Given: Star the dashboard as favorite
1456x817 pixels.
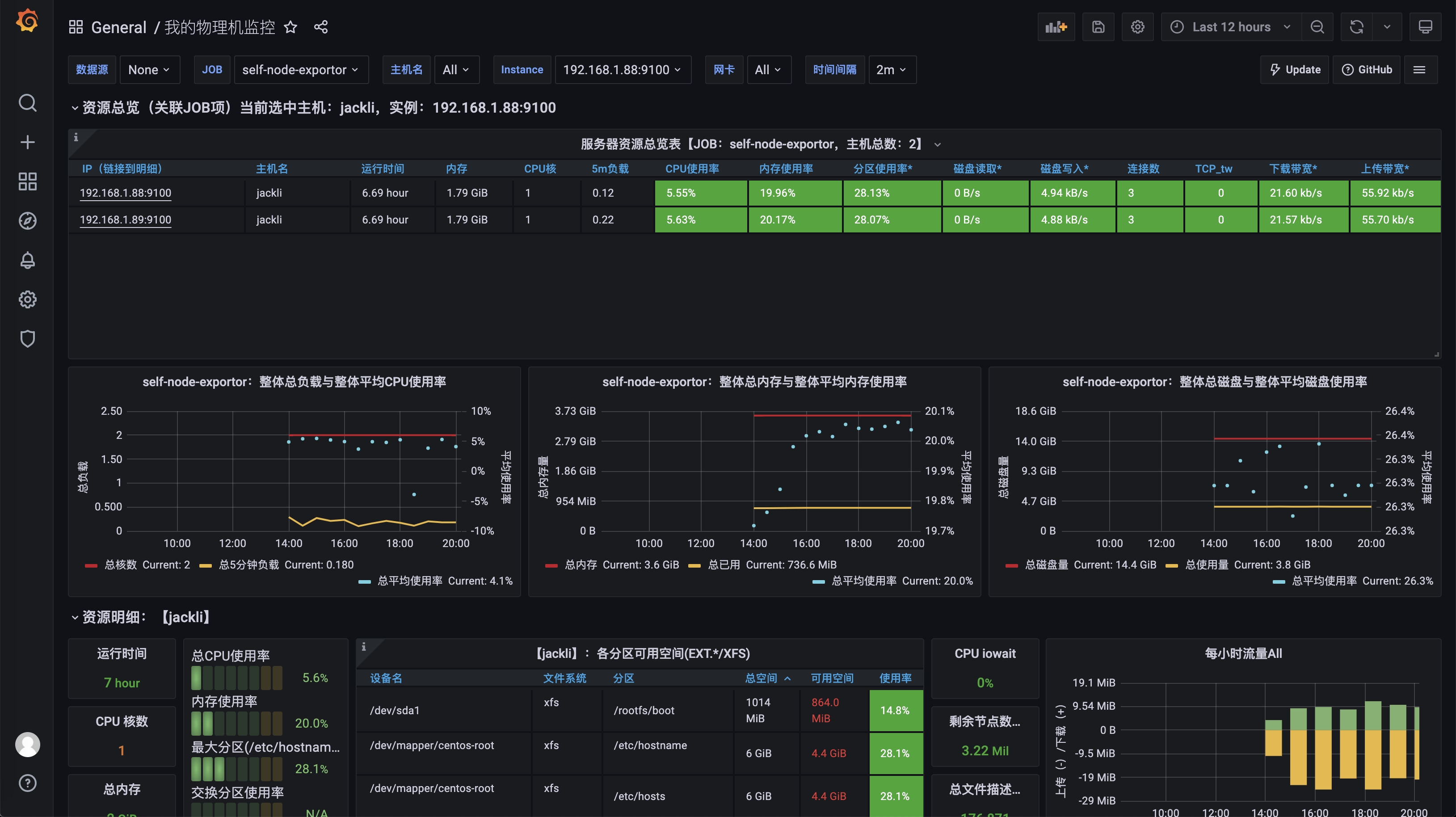Looking at the screenshot, I should pyautogui.click(x=290, y=27).
